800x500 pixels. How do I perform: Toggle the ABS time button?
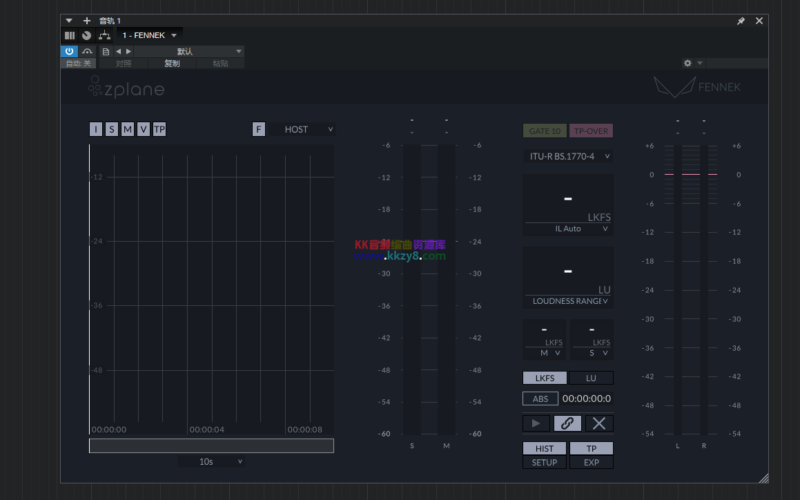[x=540, y=398]
